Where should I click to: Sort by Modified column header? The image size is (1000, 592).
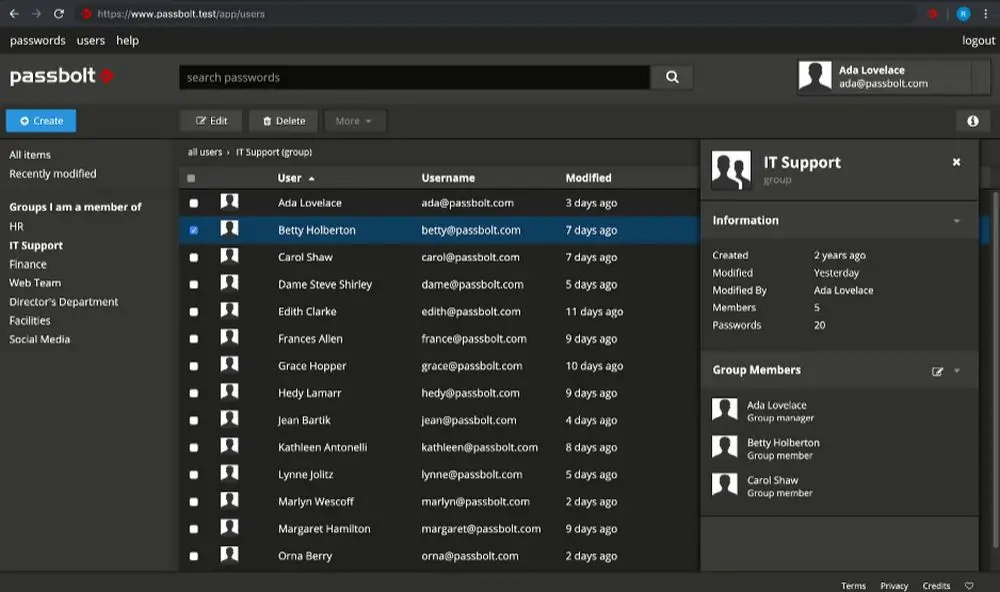point(588,178)
